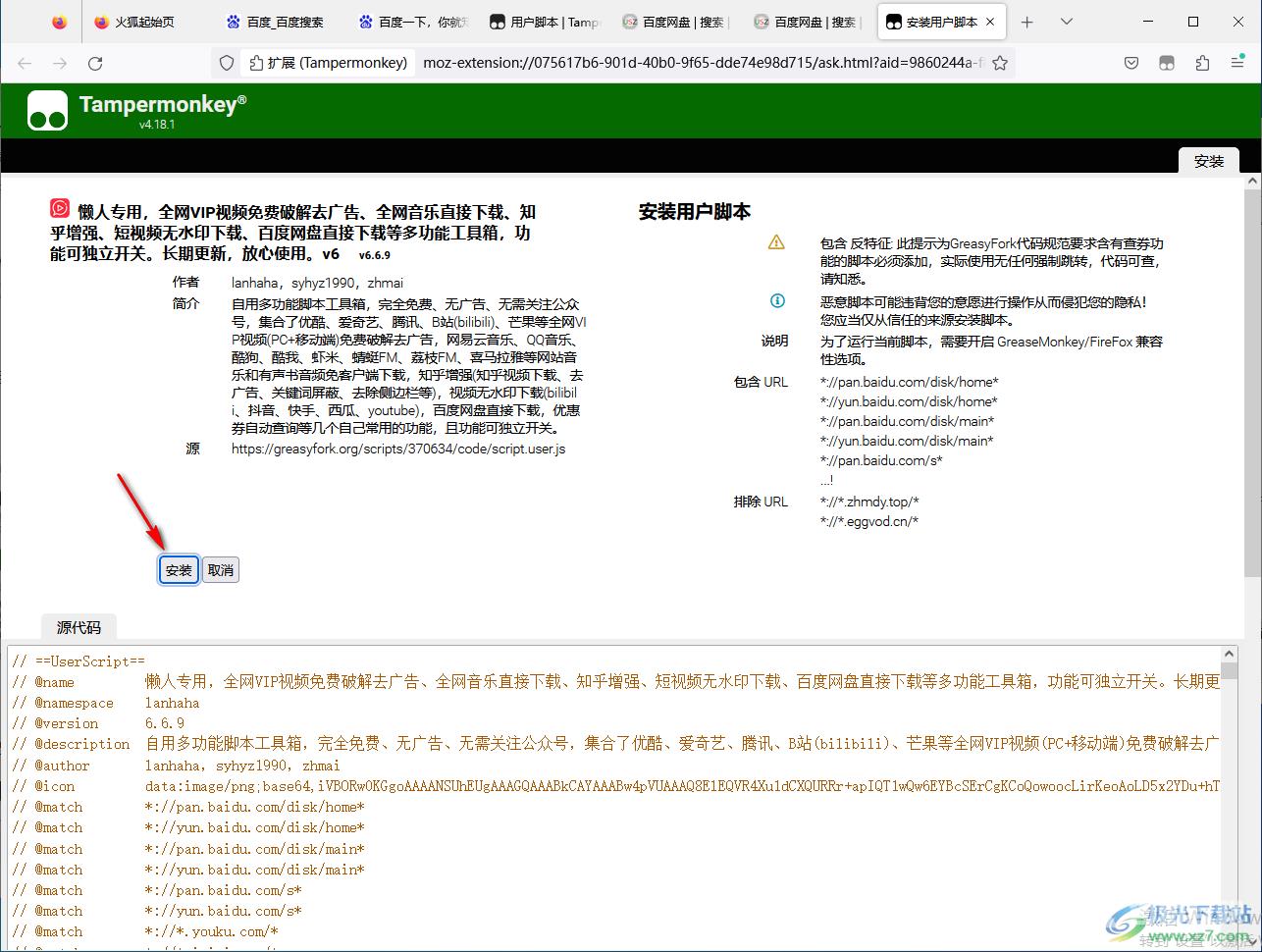Click exclude URL *://*.zhmdy.top/*
Viewport: 1262px width, 952px height.
[x=869, y=502]
